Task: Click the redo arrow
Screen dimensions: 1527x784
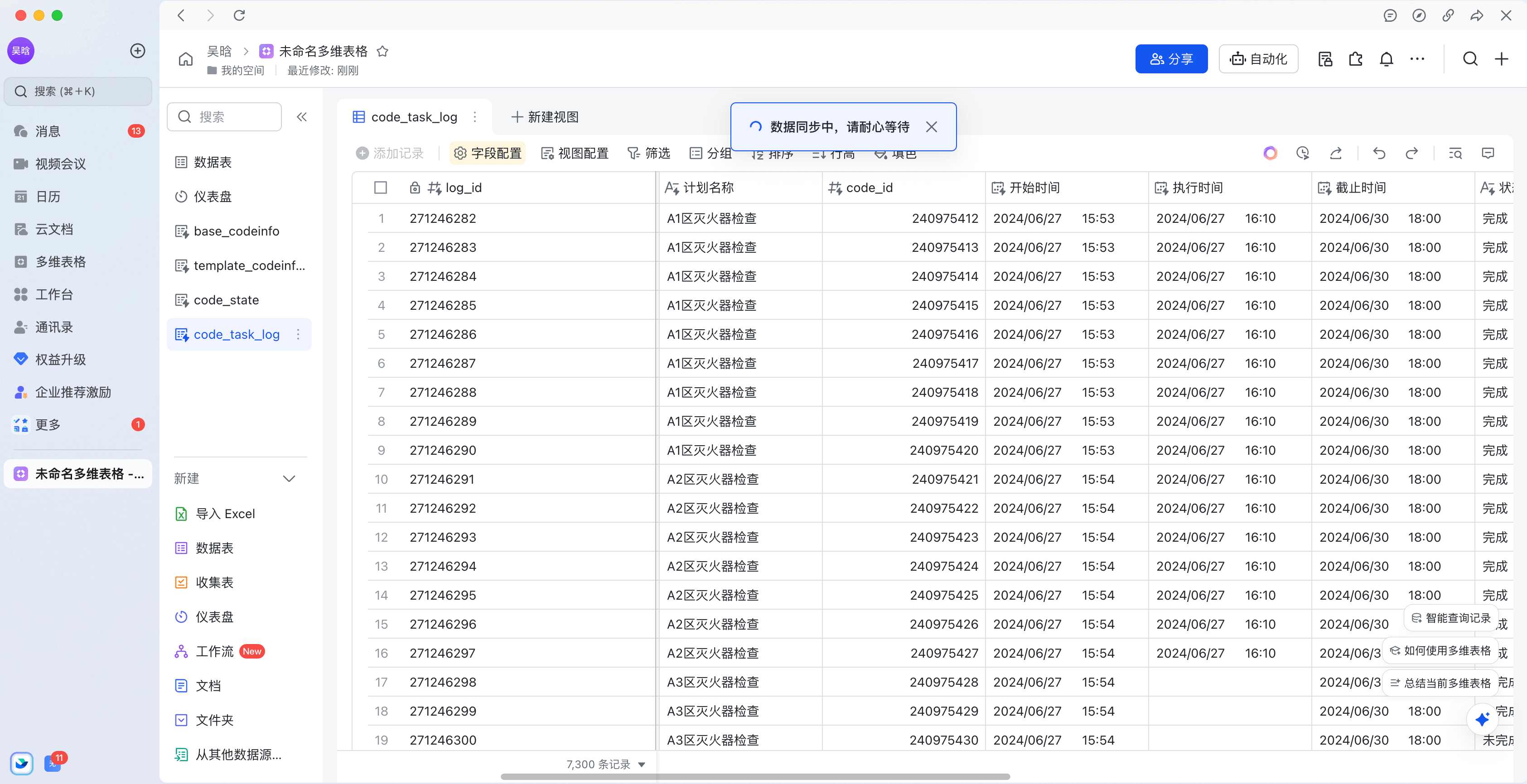Action: click(x=1412, y=154)
